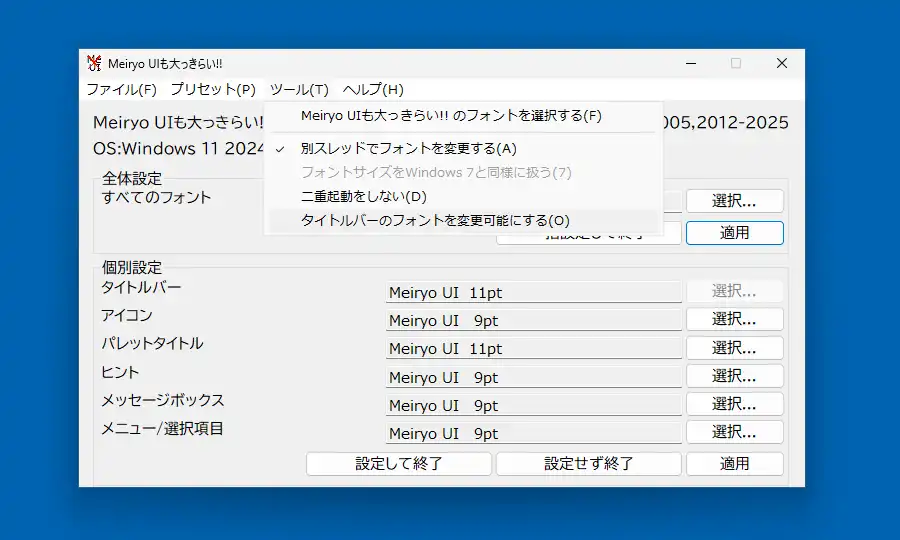
Task: Click the タイトルバー label
Action: 141,287
